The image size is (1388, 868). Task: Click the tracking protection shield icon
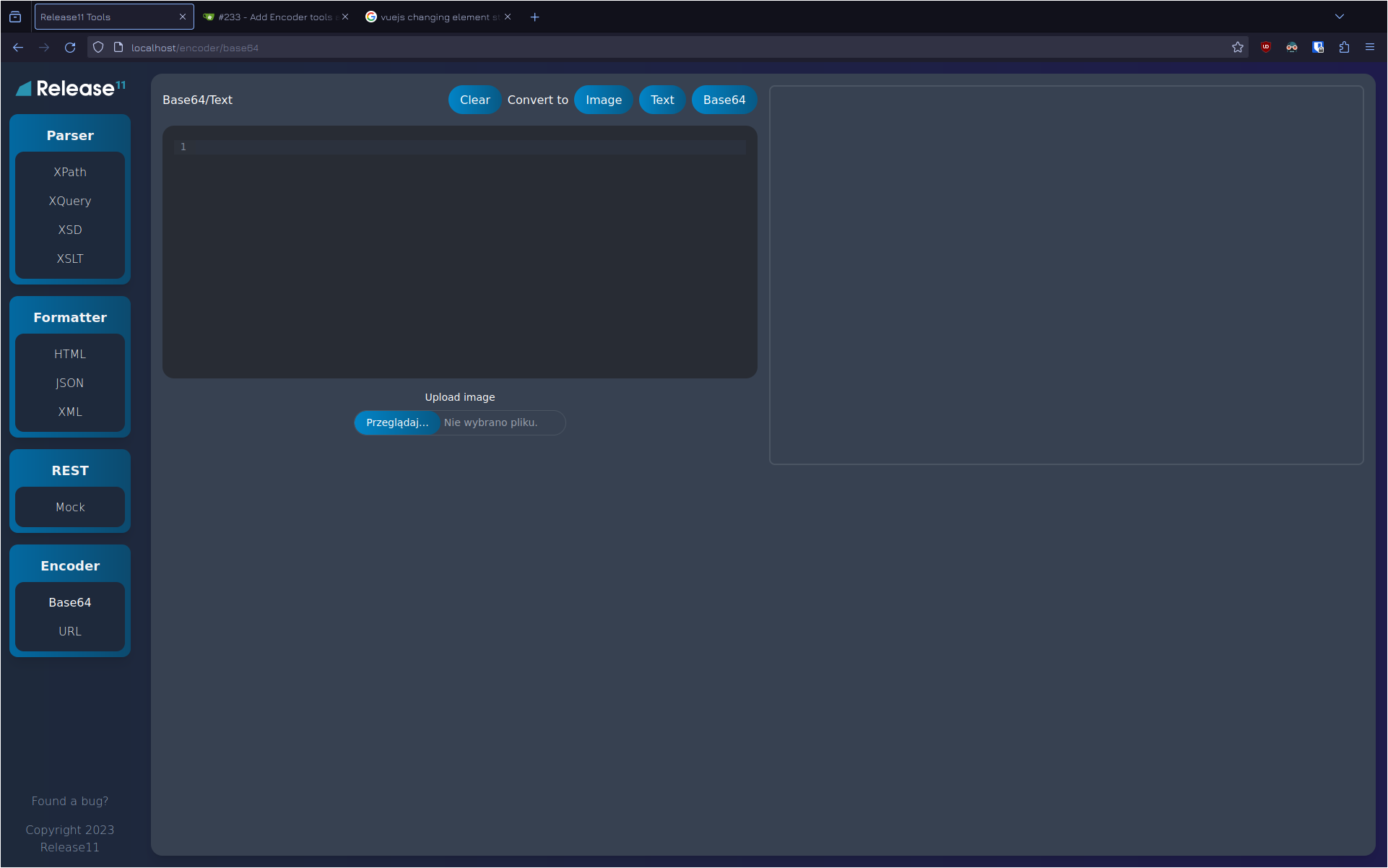pyautogui.click(x=98, y=48)
